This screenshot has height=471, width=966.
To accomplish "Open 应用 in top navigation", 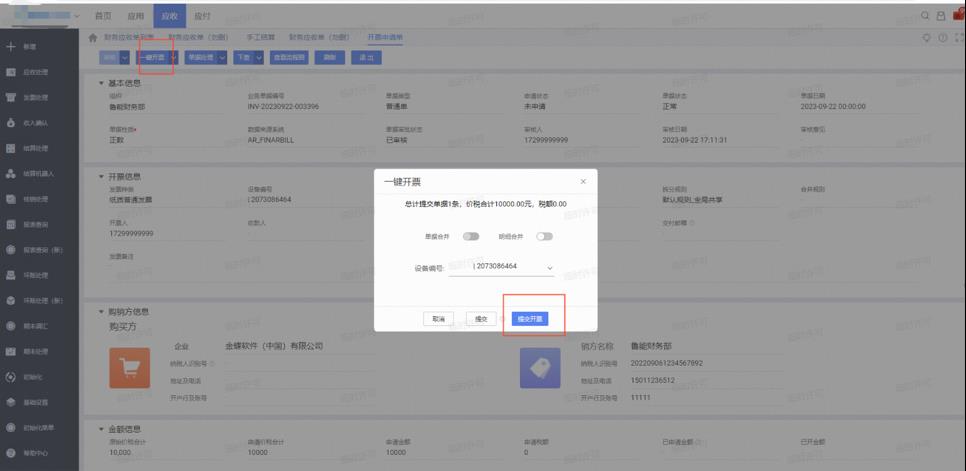I will point(136,16).
